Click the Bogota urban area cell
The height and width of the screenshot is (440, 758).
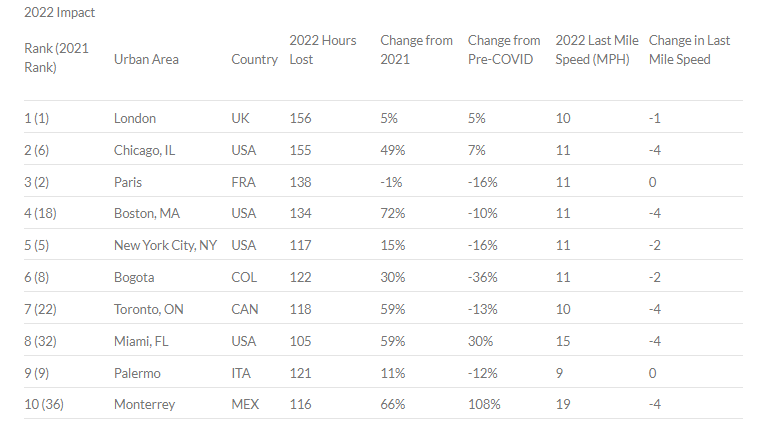134,277
